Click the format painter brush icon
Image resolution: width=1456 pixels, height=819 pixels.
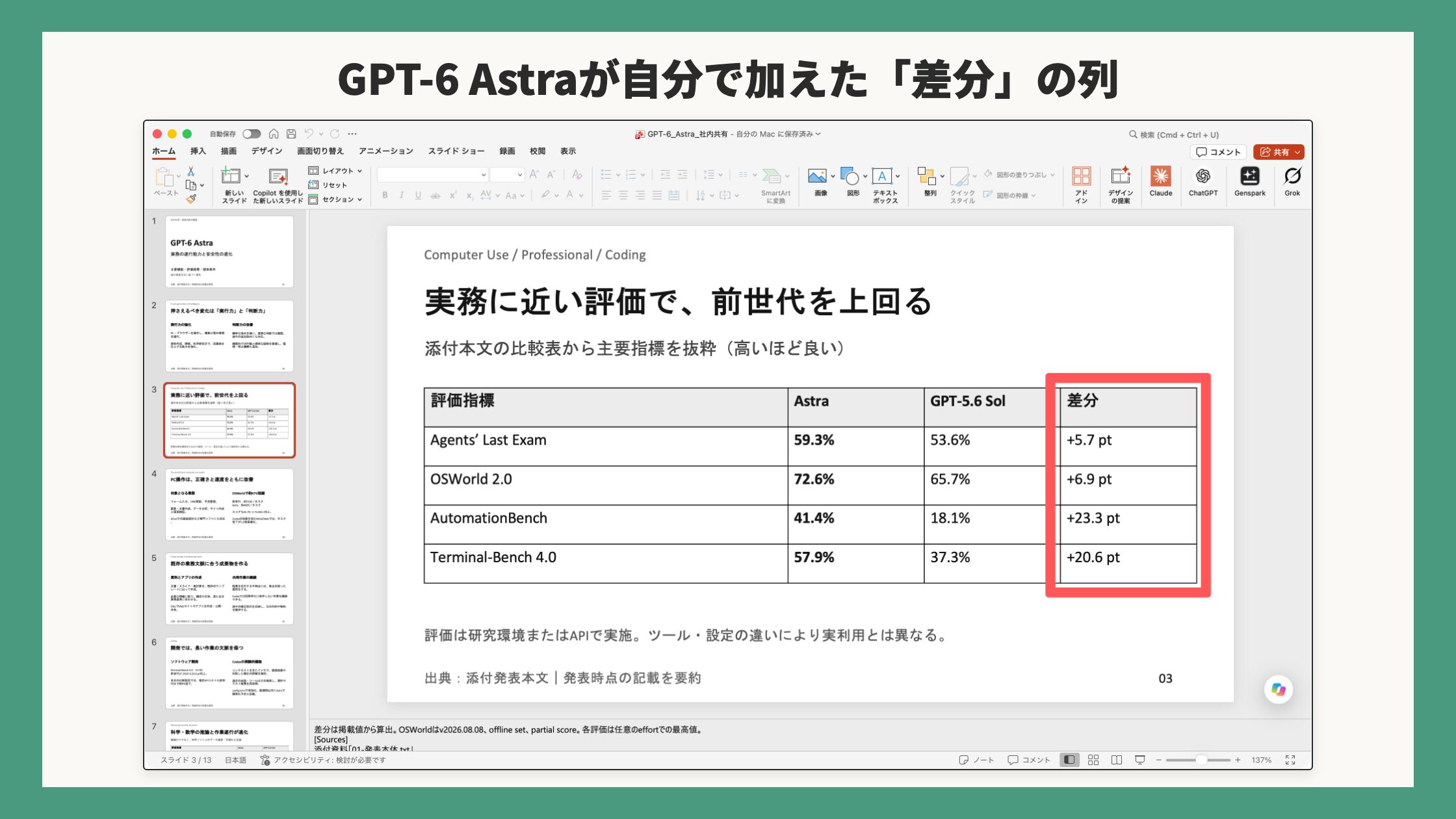191,199
